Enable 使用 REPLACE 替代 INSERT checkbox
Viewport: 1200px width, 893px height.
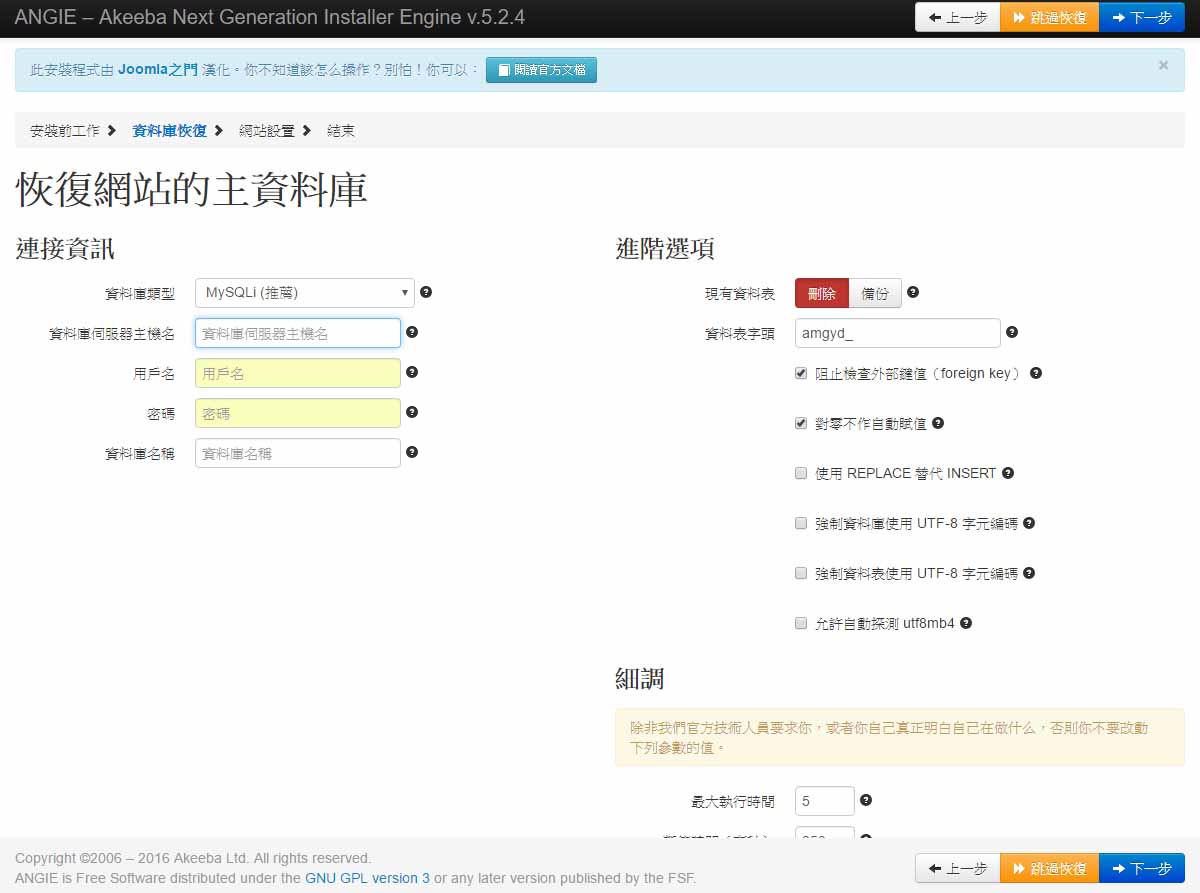click(801, 473)
